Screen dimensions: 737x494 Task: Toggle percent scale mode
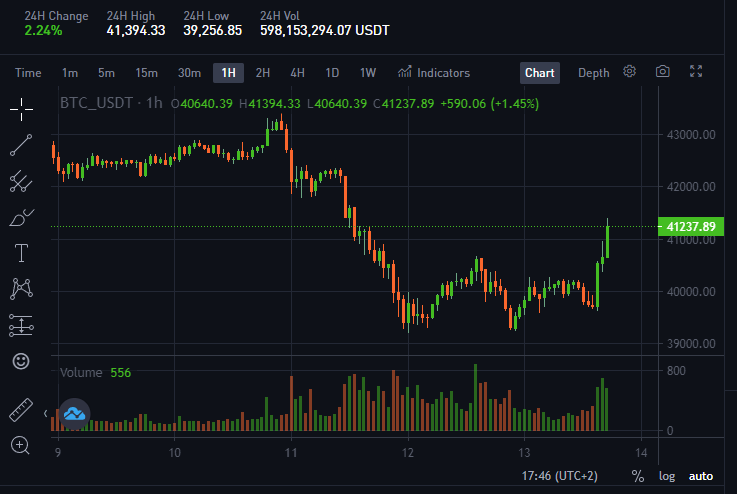[638, 476]
